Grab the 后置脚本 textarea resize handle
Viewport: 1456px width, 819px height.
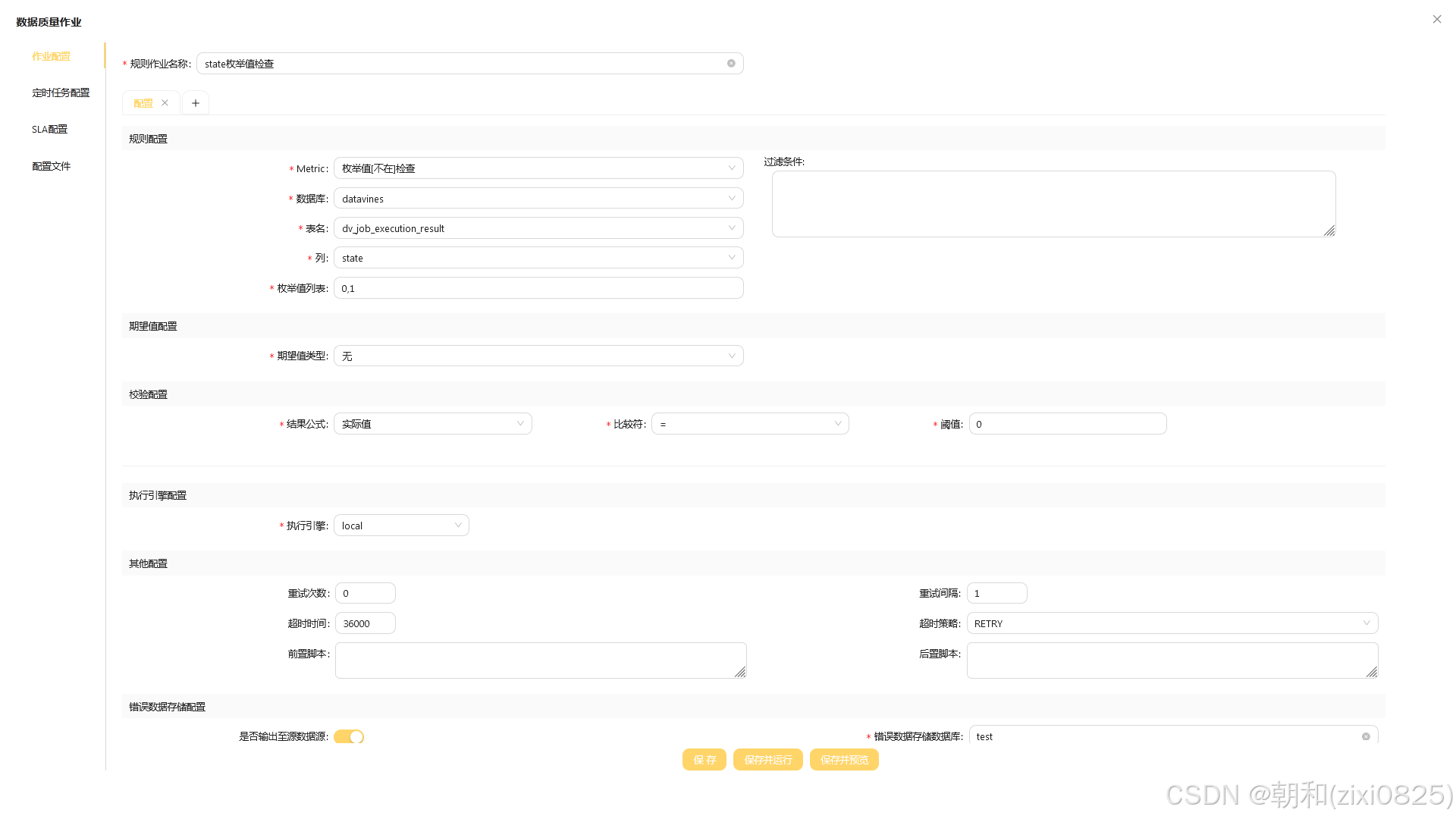pos(1372,673)
